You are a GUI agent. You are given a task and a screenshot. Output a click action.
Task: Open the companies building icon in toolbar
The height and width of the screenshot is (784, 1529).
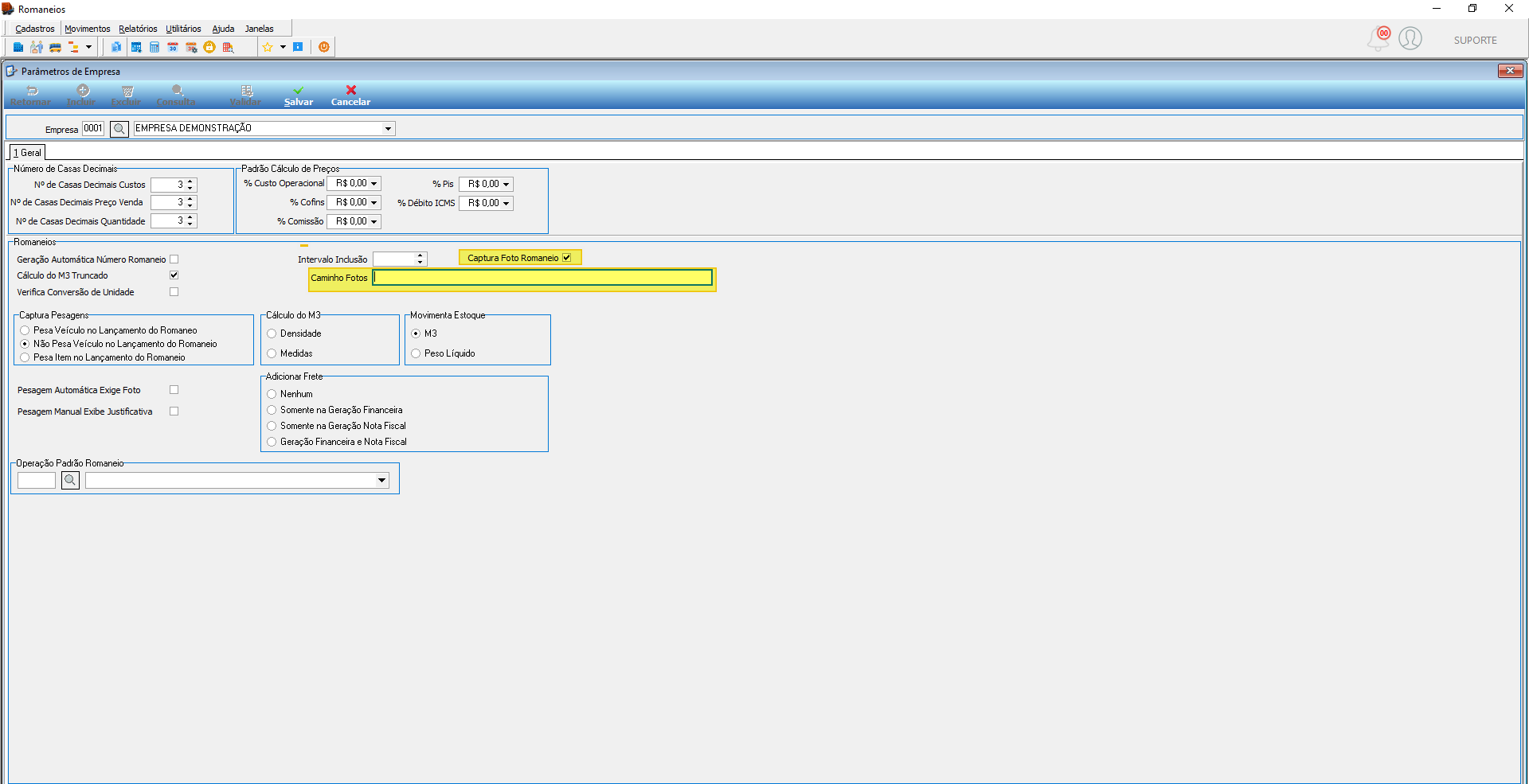pyautogui.click(x=18, y=47)
